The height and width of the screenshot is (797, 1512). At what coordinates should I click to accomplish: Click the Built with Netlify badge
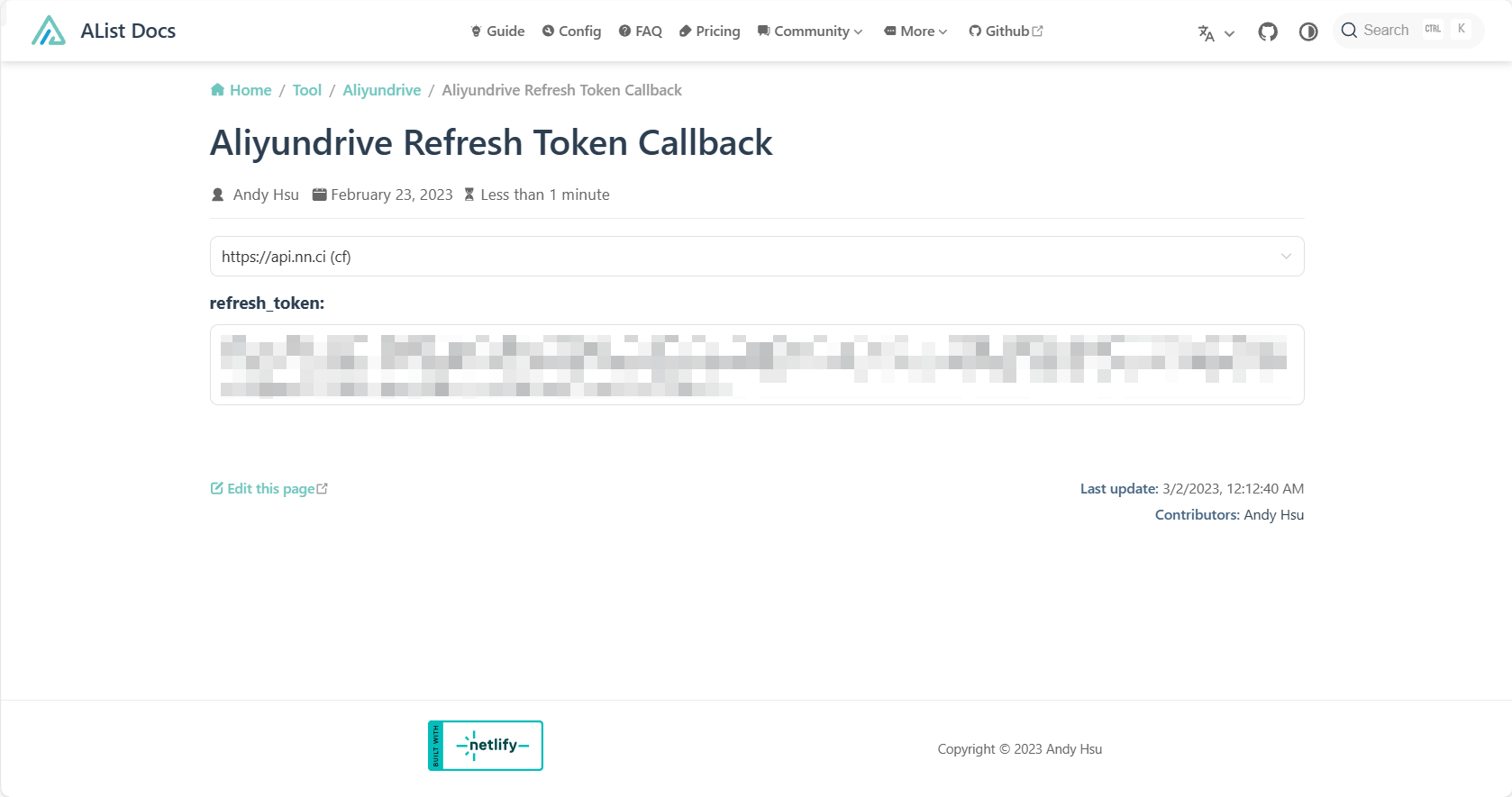pyautogui.click(x=486, y=746)
